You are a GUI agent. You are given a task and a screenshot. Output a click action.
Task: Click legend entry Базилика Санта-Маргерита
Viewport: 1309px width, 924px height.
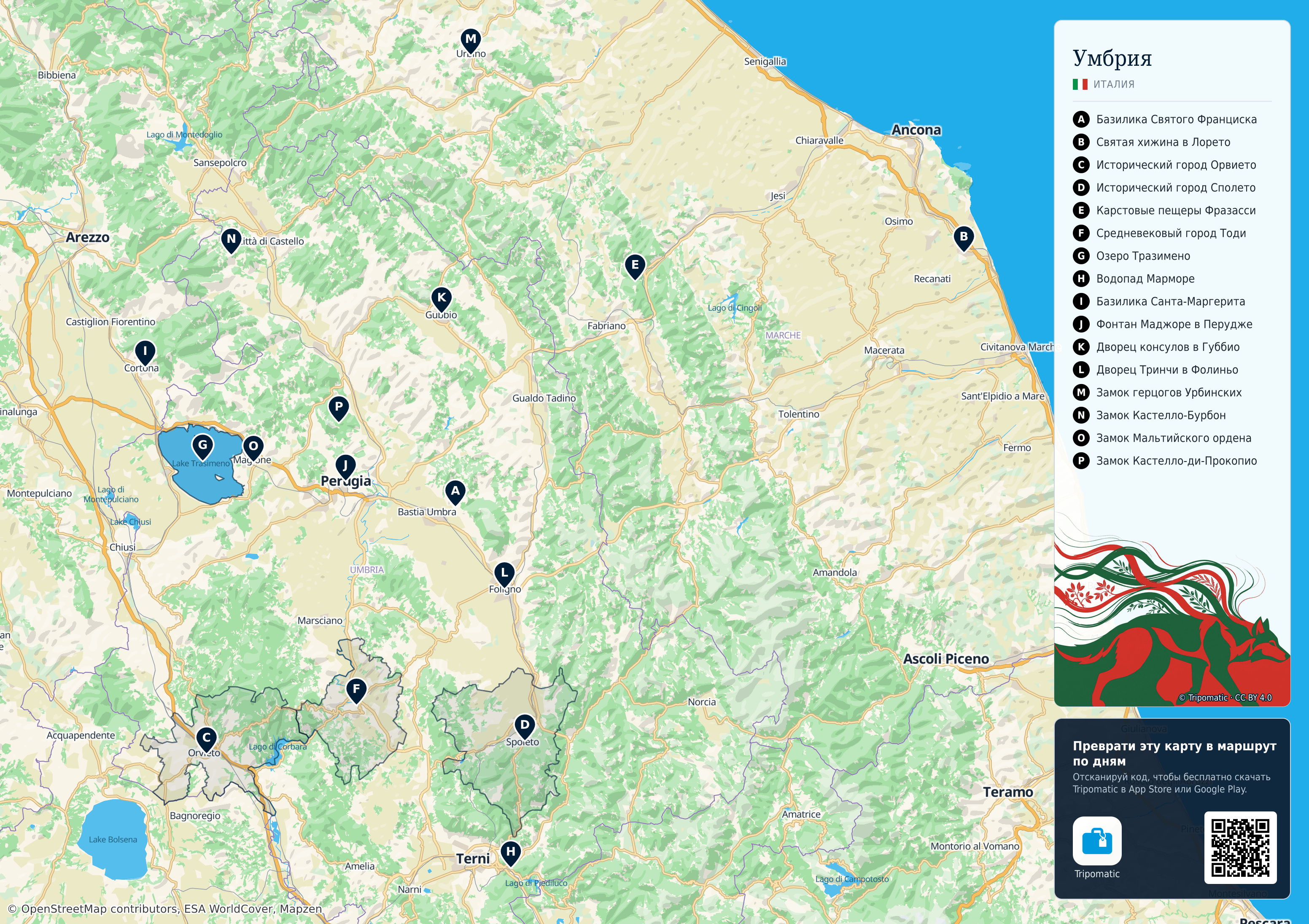click(1159, 301)
